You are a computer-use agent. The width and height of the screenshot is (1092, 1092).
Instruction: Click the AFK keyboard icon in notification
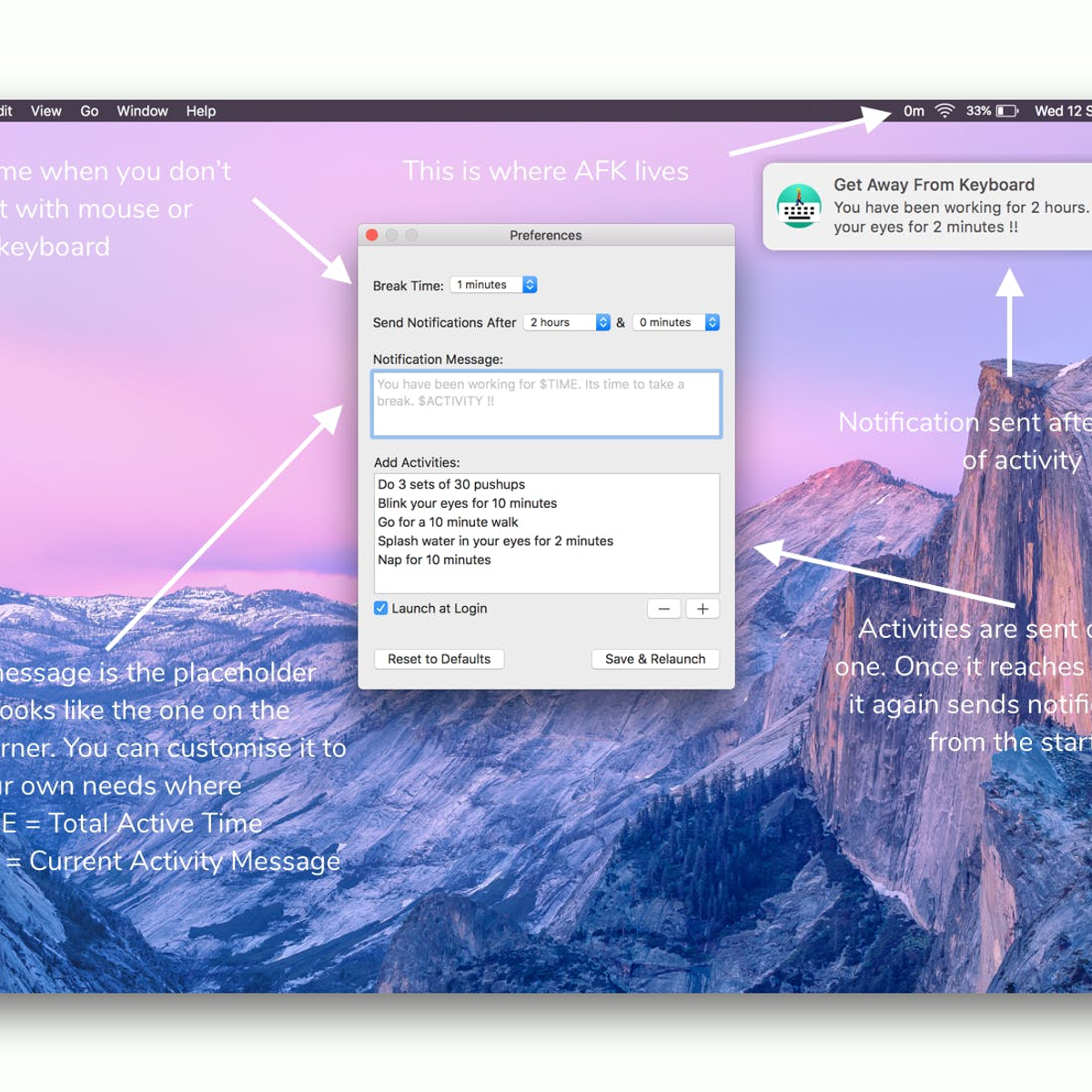tap(799, 207)
